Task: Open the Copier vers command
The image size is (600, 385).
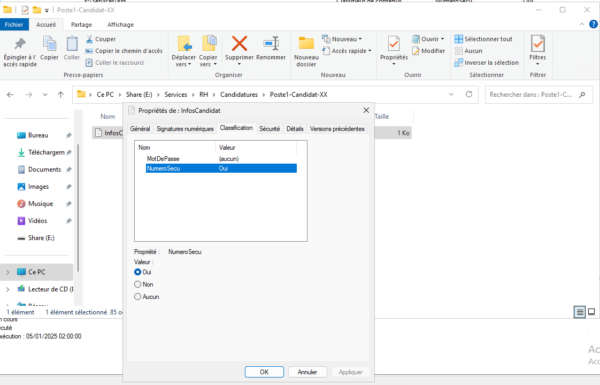Action: pyautogui.click(x=208, y=52)
